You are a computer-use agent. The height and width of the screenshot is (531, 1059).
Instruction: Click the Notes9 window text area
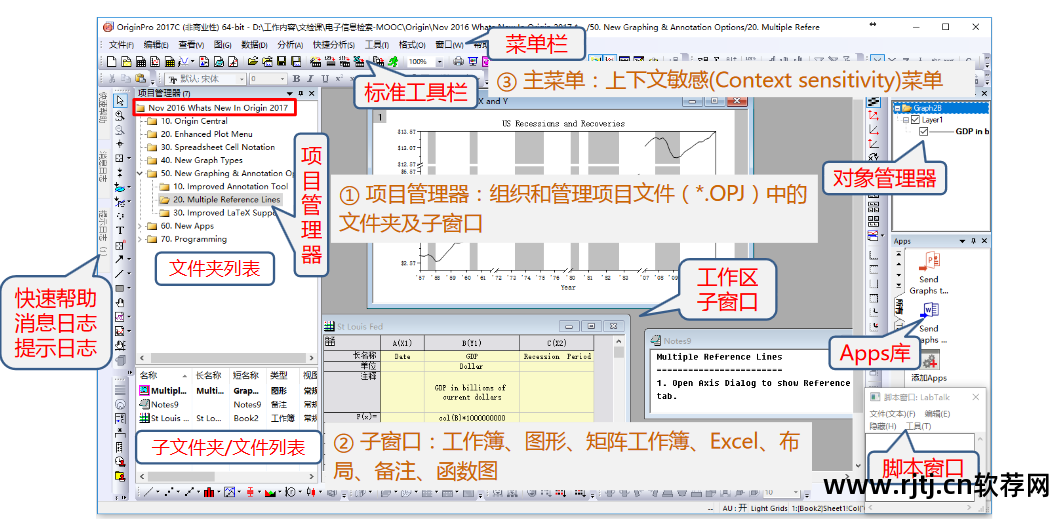pyautogui.click(x=753, y=382)
